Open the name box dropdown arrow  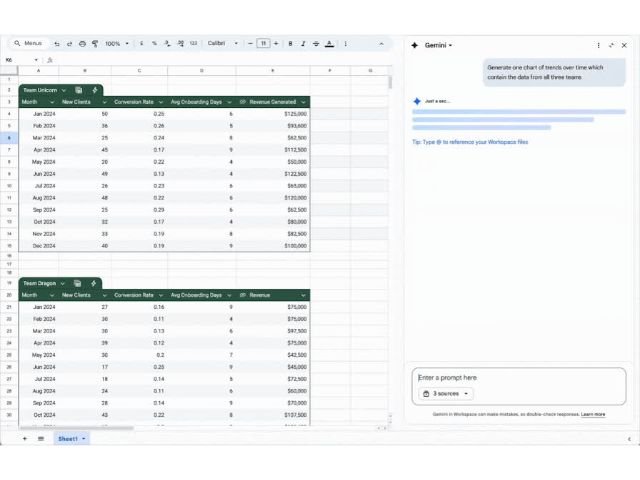pos(36,60)
